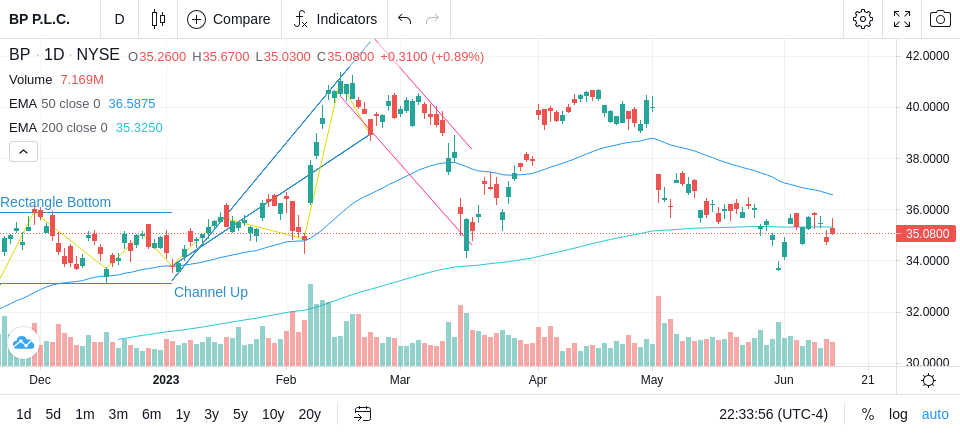Collapse the indicator legend with chevron
Image resolution: width=960 pixels, height=433 pixels.
23,151
